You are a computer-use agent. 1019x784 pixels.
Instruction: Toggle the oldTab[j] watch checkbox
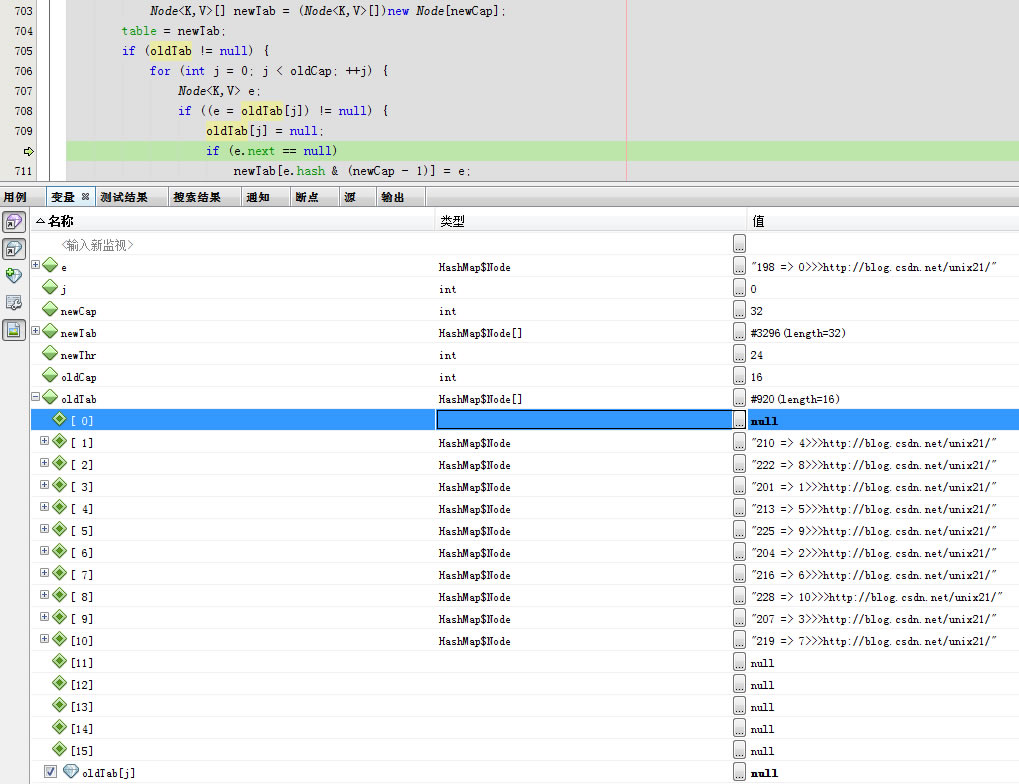tap(50, 772)
